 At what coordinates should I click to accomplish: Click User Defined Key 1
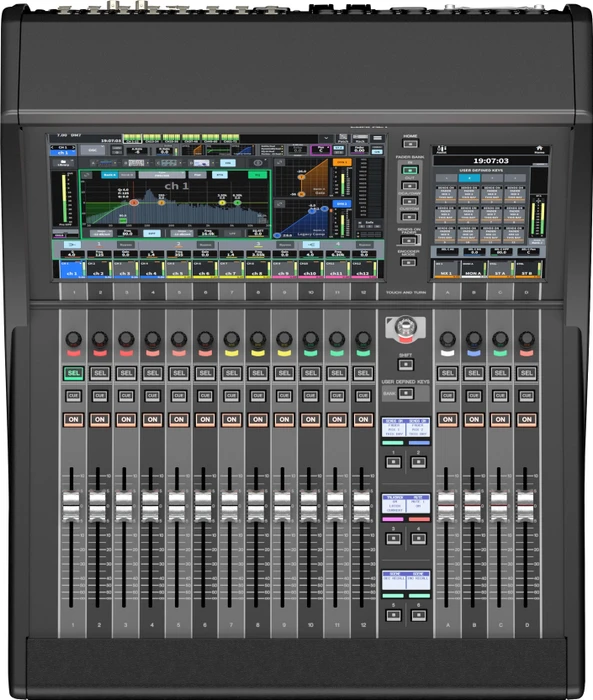pyautogui.click(x=393, y=462)
